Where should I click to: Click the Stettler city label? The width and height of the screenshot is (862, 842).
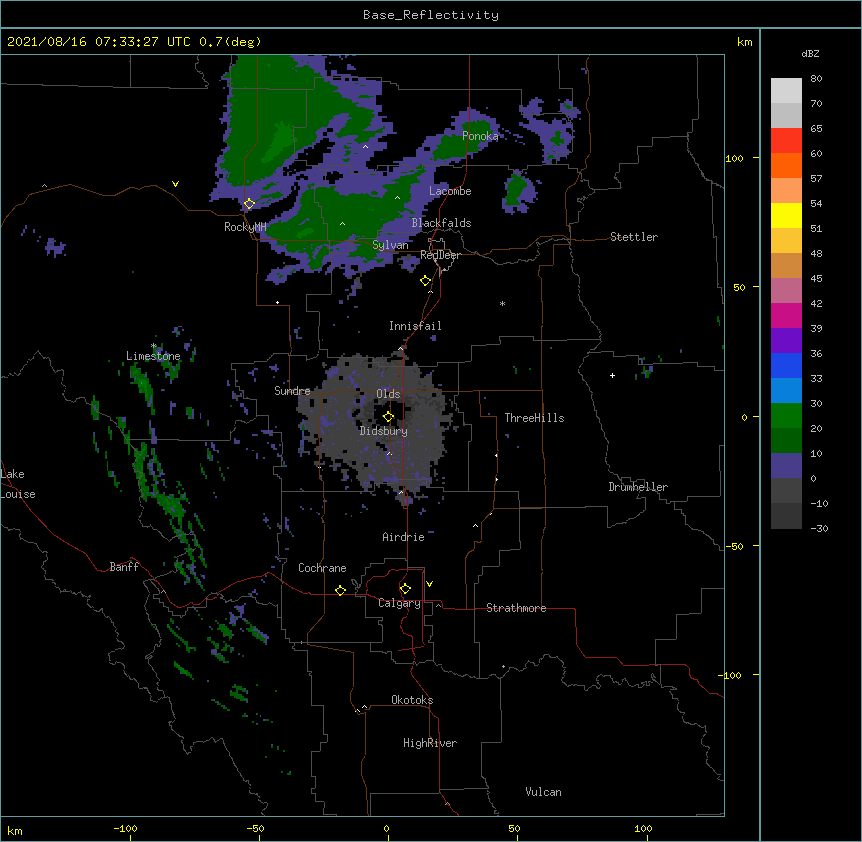[x=634, y=237]
